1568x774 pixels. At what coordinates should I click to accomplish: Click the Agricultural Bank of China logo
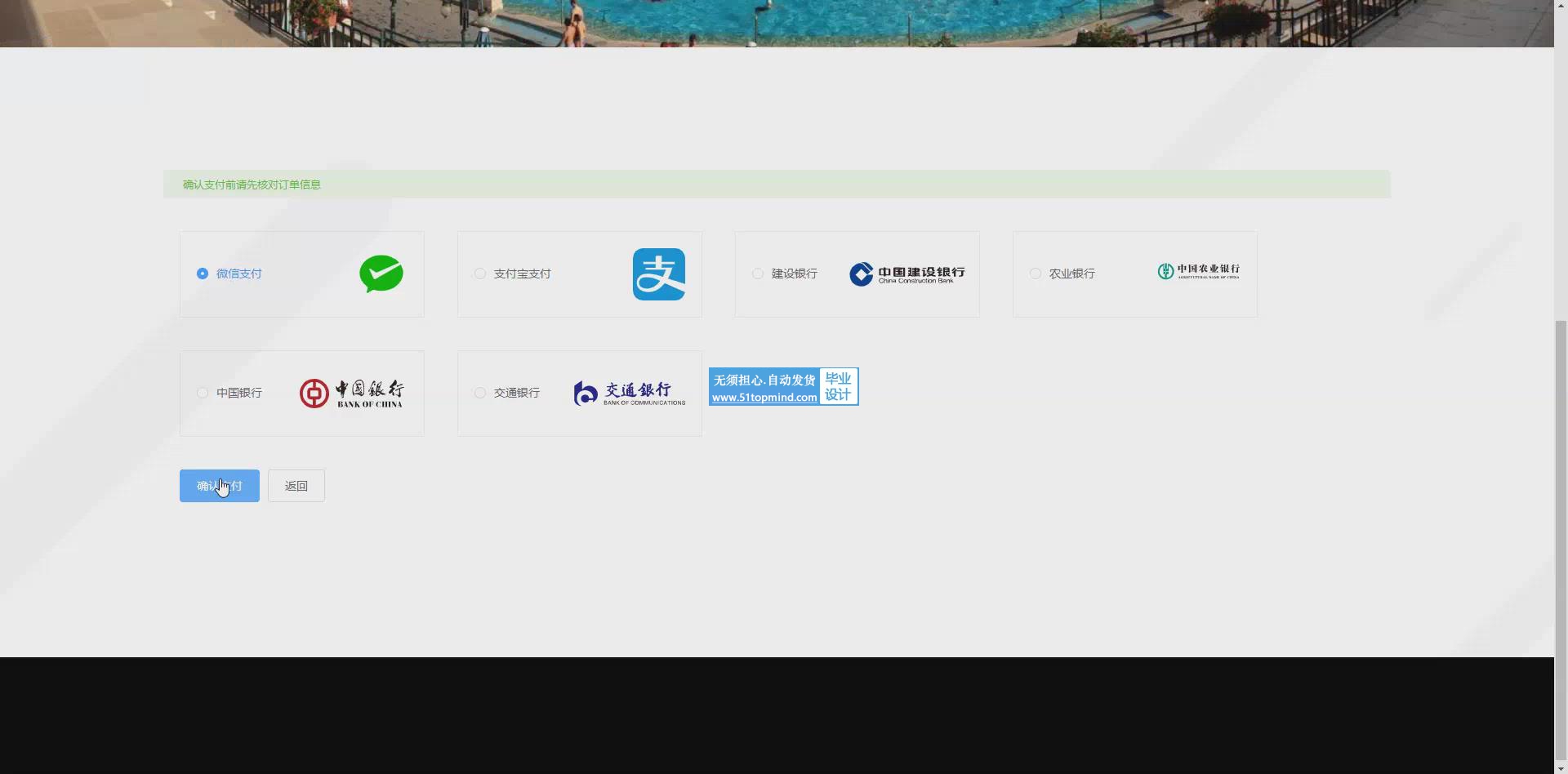click(x=1198, y=271)
